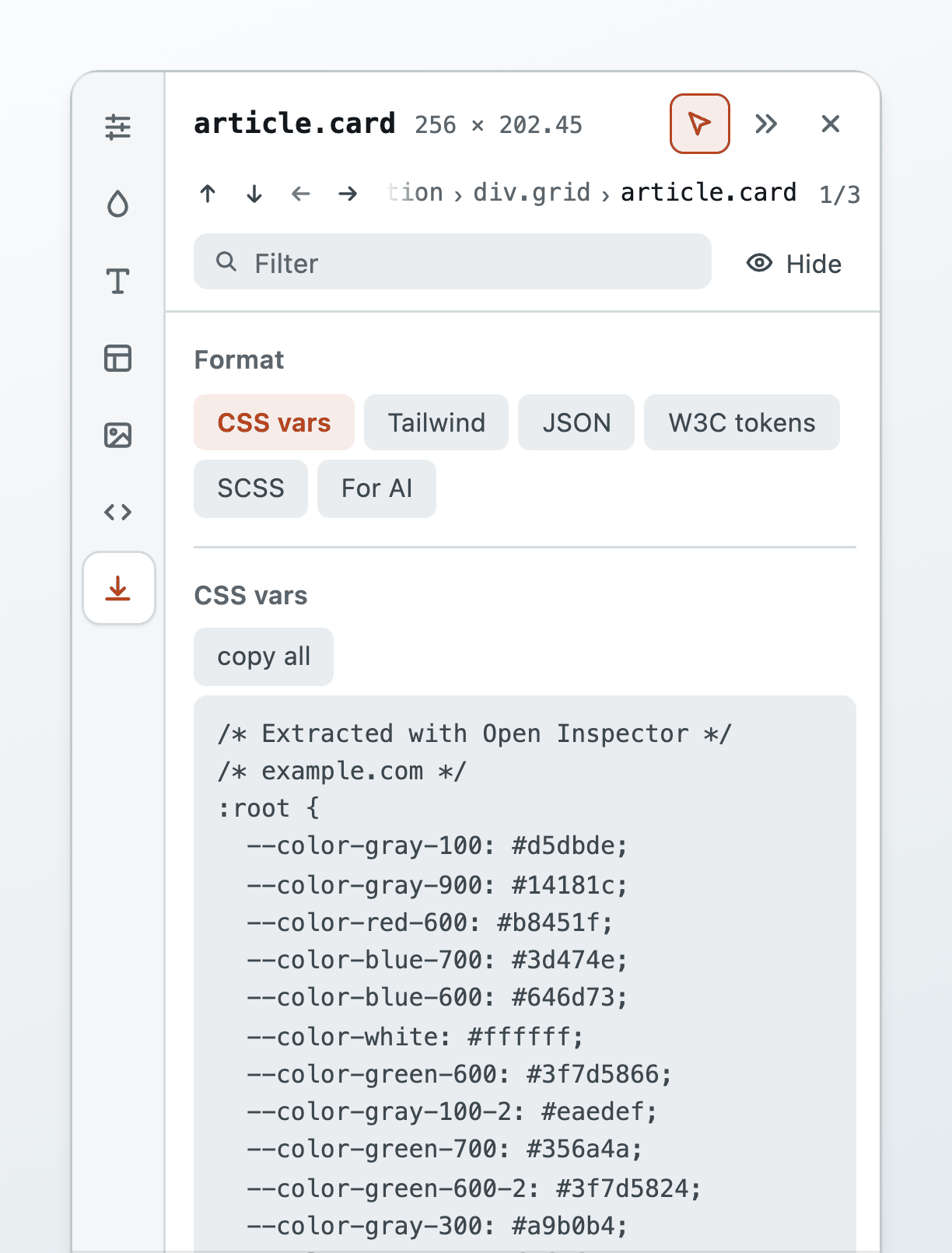Open the code brackets sidebar panel
Viewport: 952px width, 1253px height.
(118, 512)
